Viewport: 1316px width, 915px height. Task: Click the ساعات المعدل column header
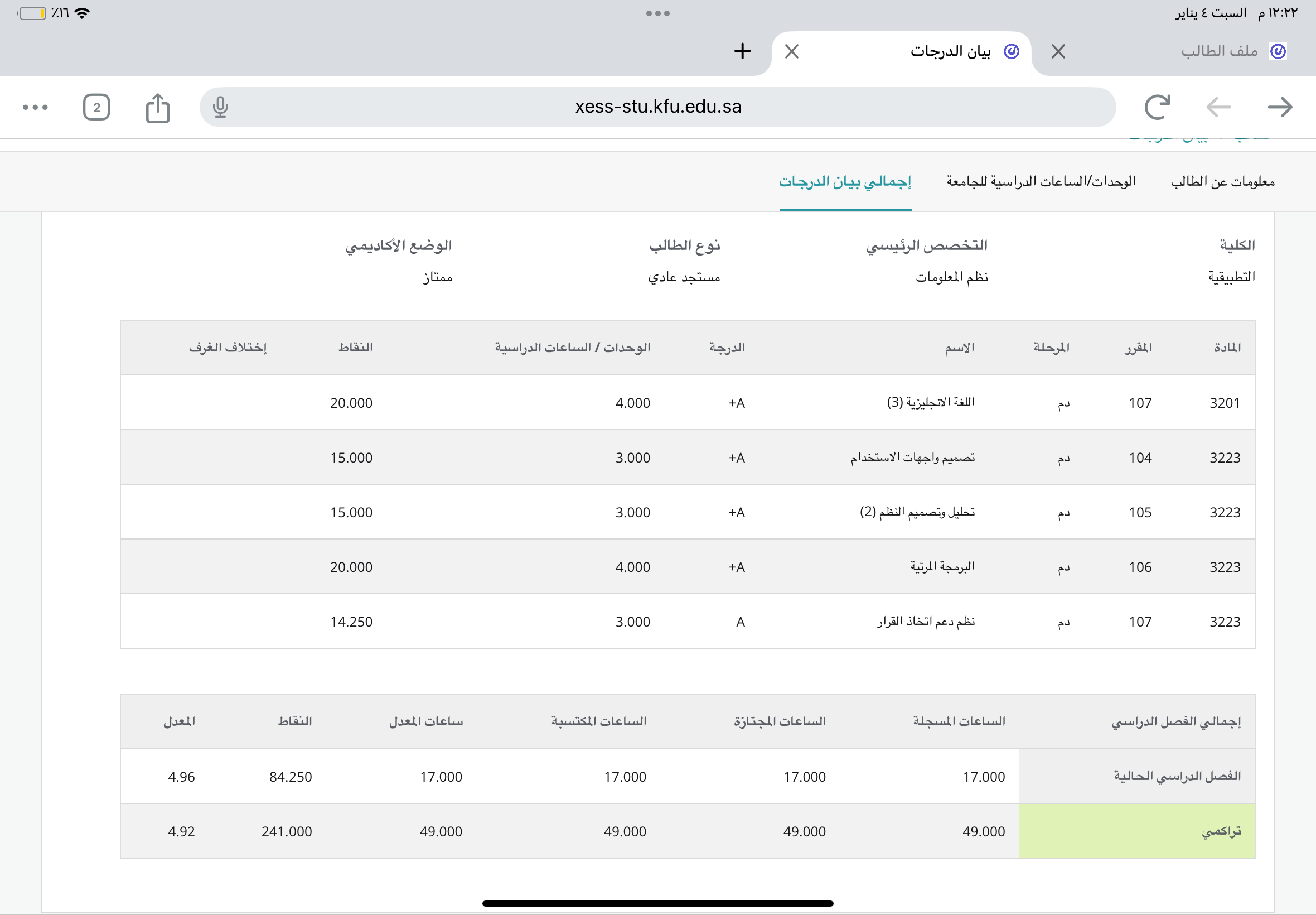coord(426,721)
